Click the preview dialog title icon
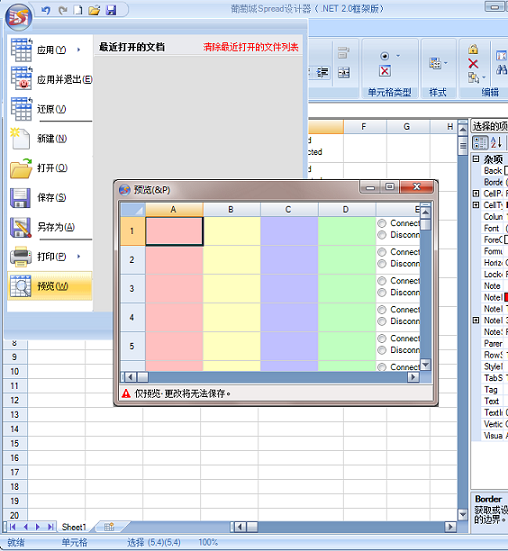The width and height of the screenshot is (508, 551). (124, 190)
